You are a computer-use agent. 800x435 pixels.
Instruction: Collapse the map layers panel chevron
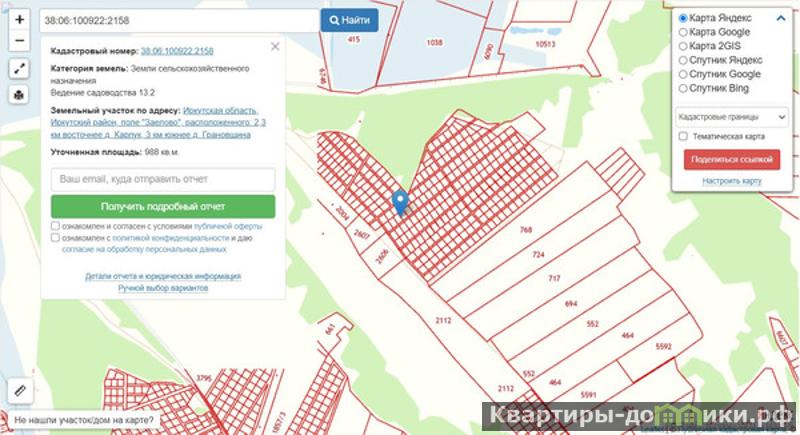780,19
